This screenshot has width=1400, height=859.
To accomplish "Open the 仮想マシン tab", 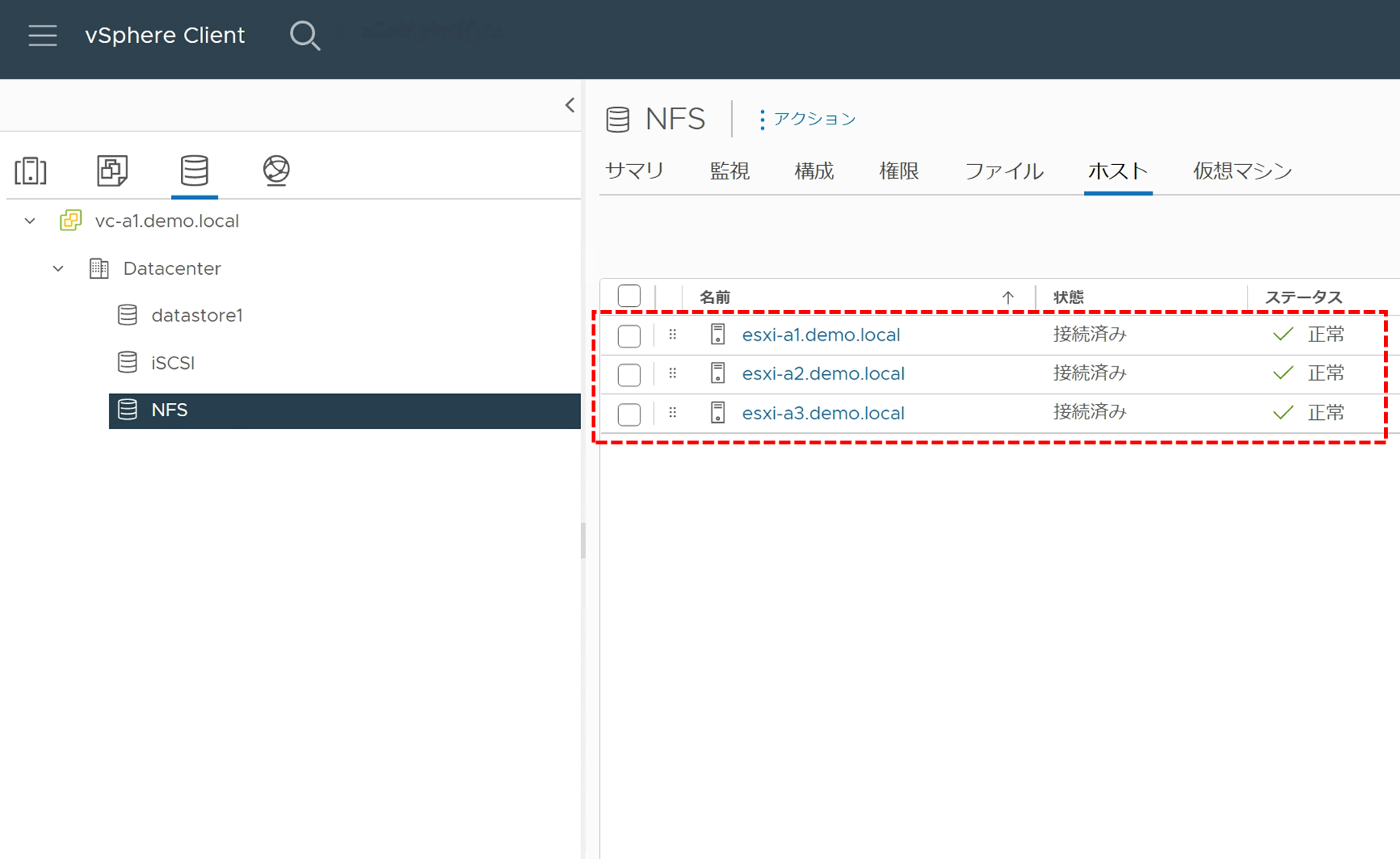I will pyautogui.click(x=1243, y=171).
